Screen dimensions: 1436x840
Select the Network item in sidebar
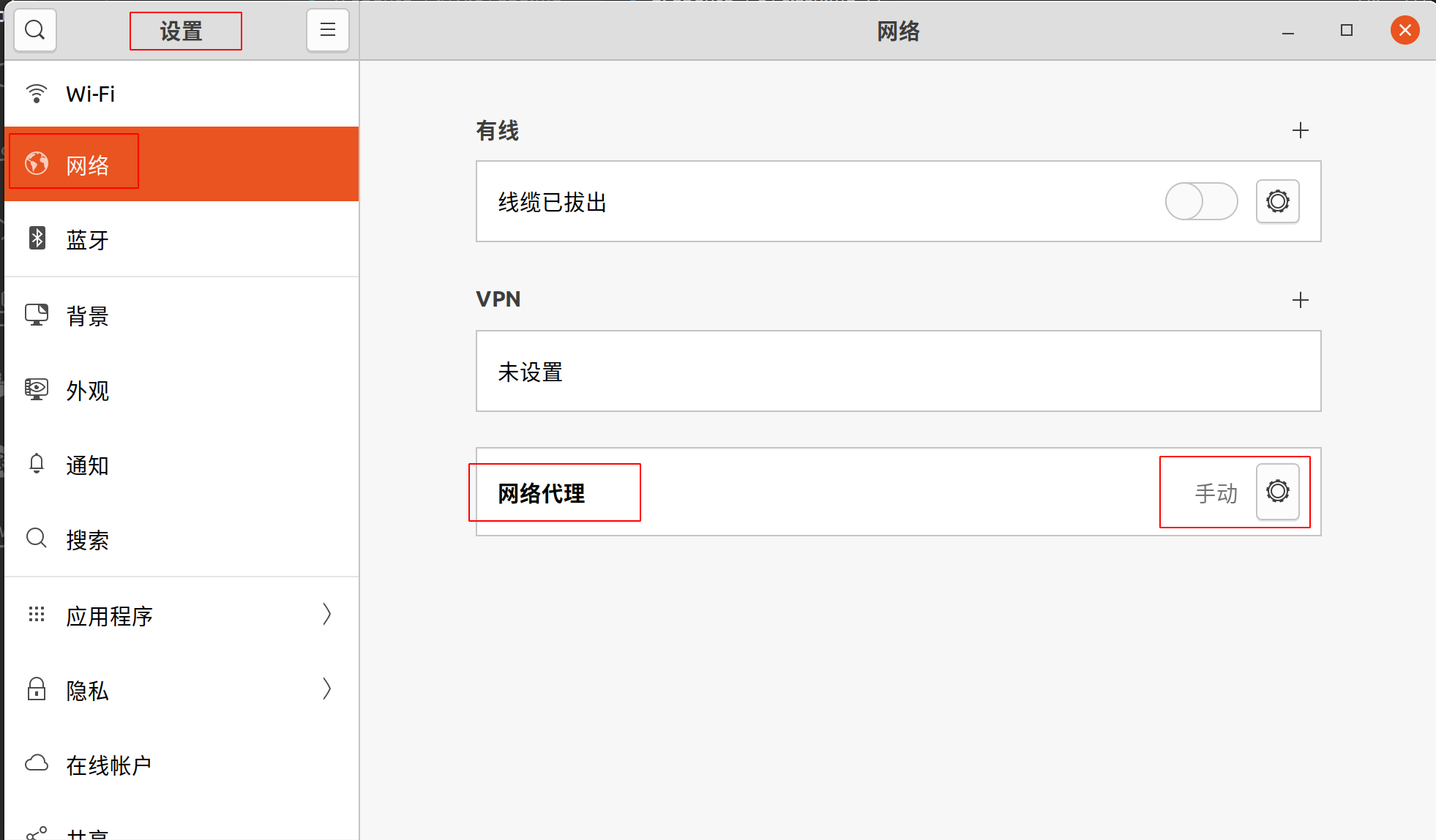[88, 165]
